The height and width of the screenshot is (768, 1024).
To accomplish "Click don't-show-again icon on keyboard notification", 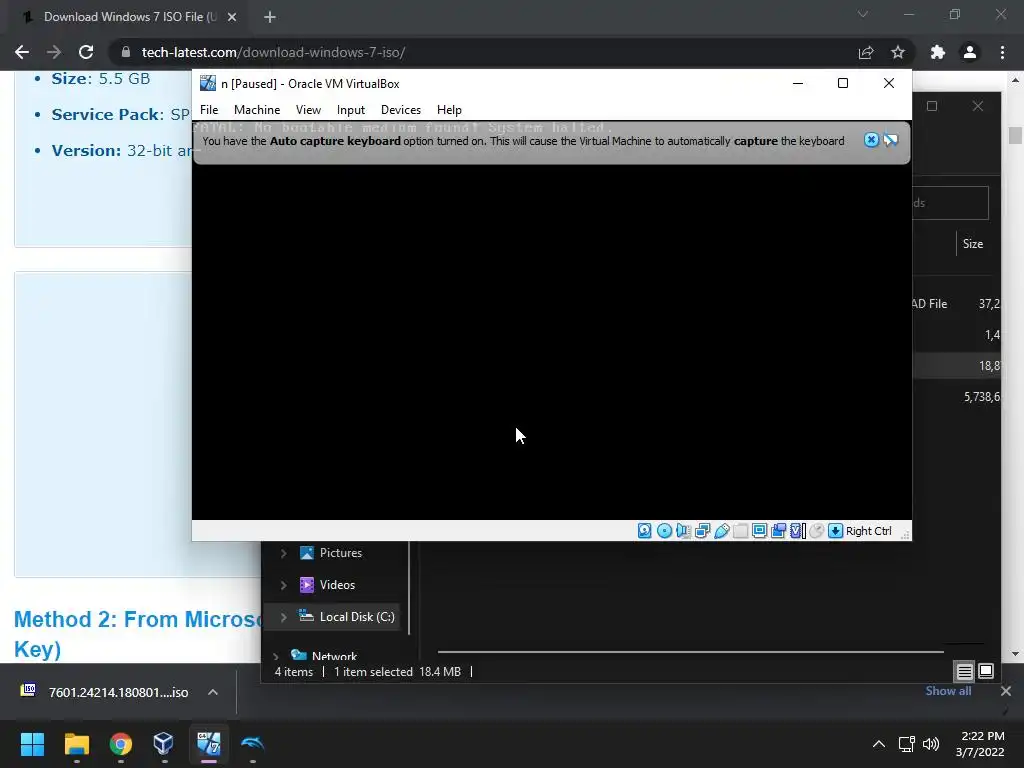I will click(891, 140).
